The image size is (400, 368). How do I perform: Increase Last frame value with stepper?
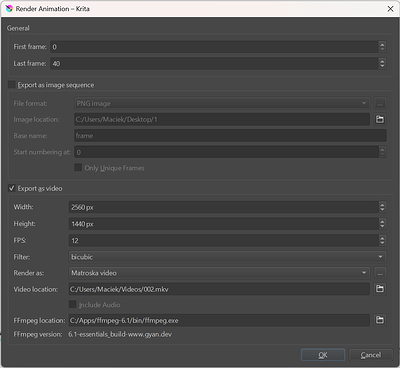point(382,61)
